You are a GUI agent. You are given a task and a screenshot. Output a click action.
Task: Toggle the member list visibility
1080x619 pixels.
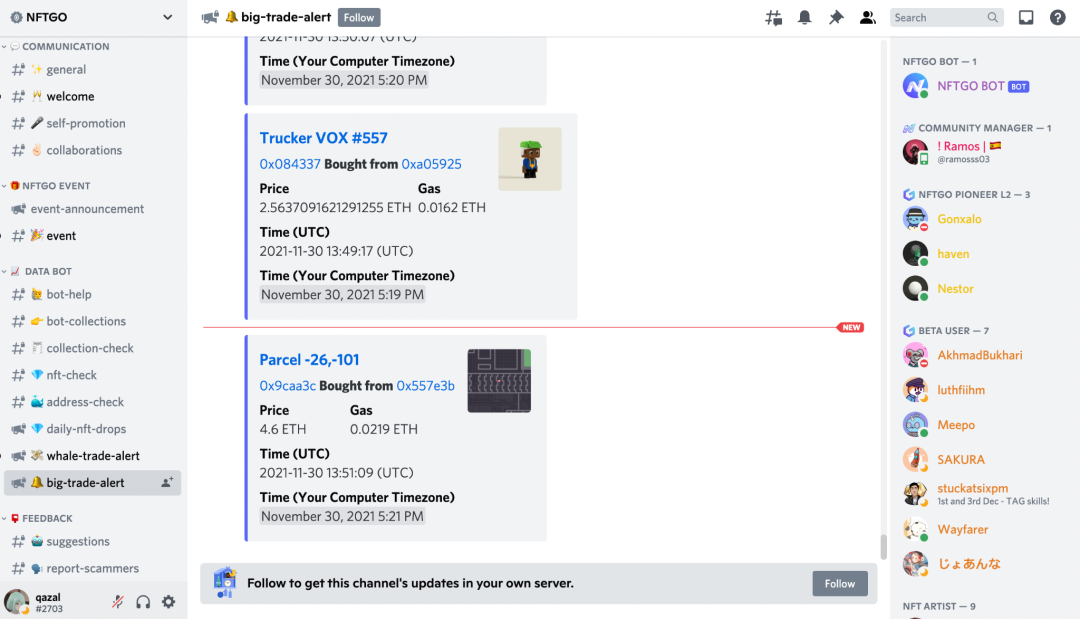867,18
